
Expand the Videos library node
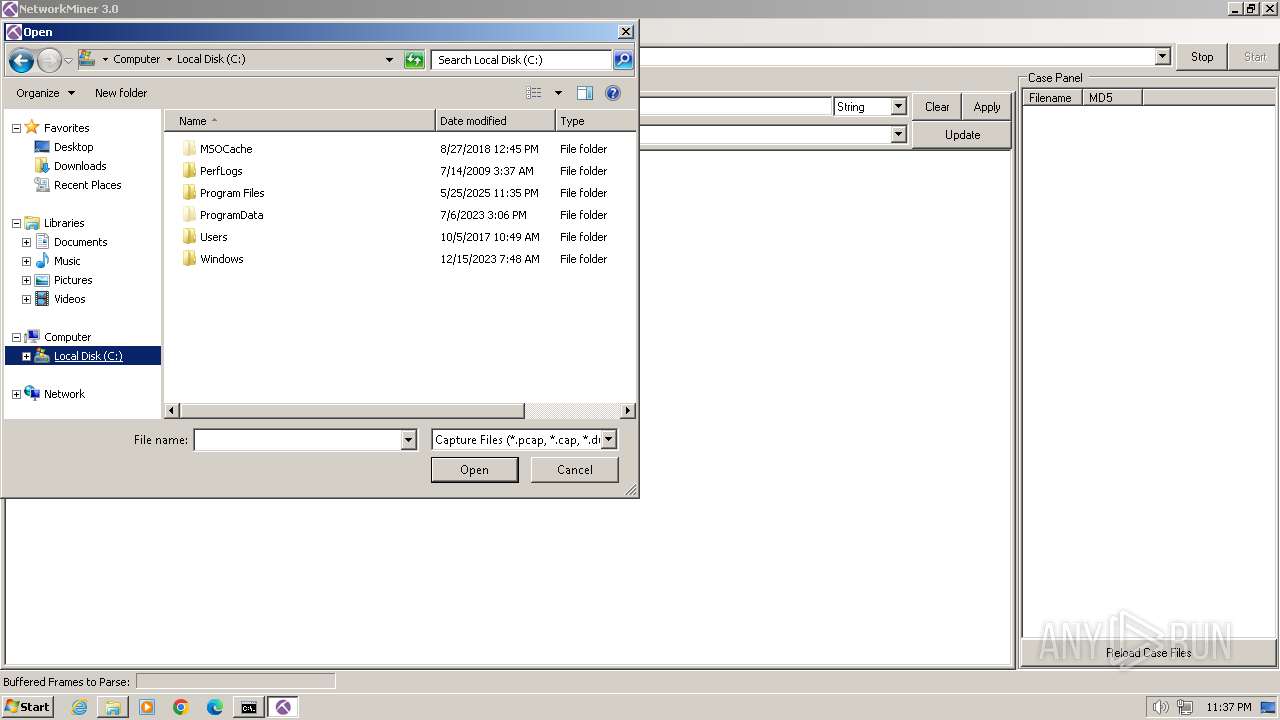click(26, 299)
